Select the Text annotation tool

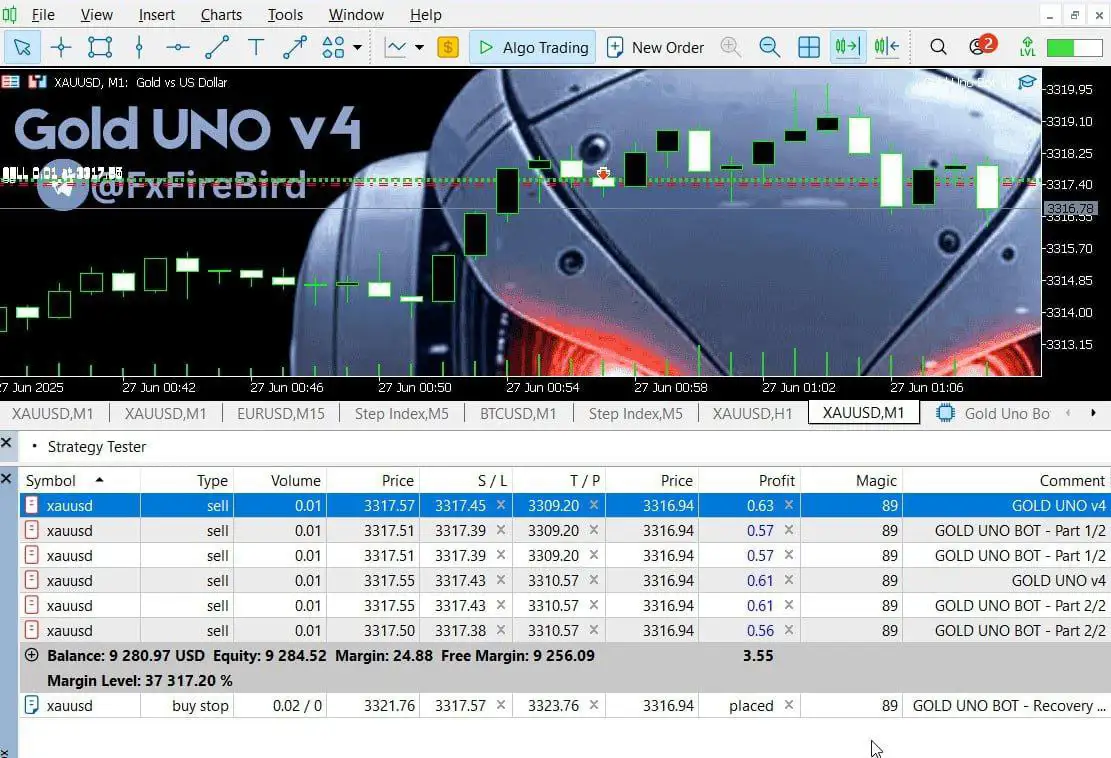[x=254, y=47]
